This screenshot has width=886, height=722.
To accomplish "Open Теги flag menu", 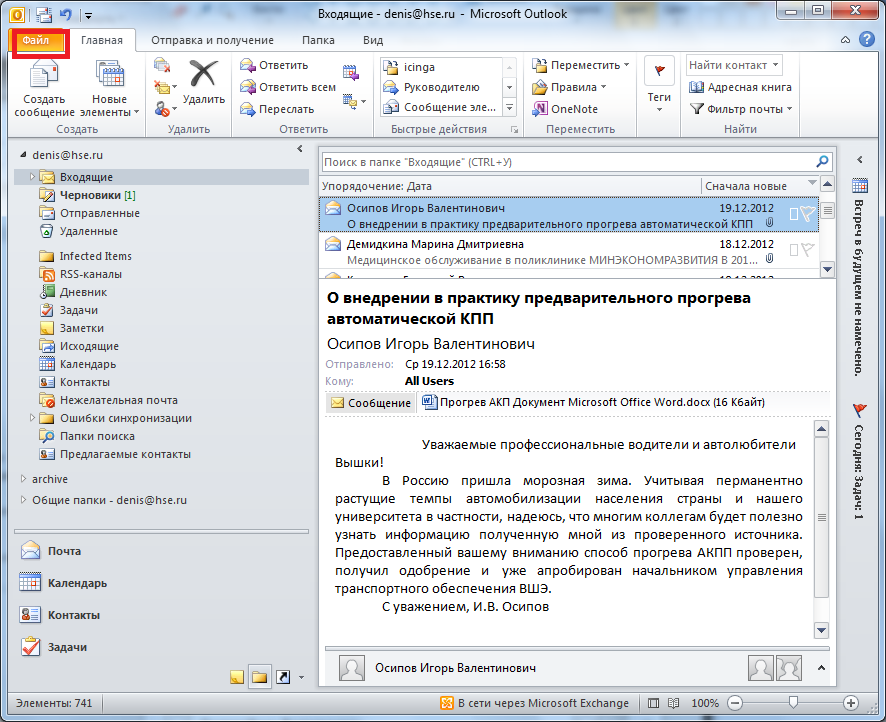I will pyautogui.click(x=659, y=85).
